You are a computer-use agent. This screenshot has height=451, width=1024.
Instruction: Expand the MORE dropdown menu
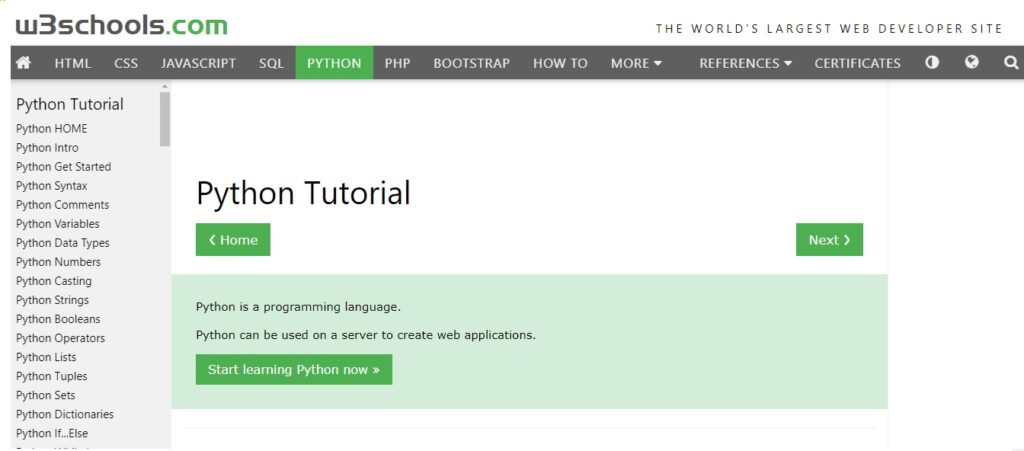tap(636, 63)
